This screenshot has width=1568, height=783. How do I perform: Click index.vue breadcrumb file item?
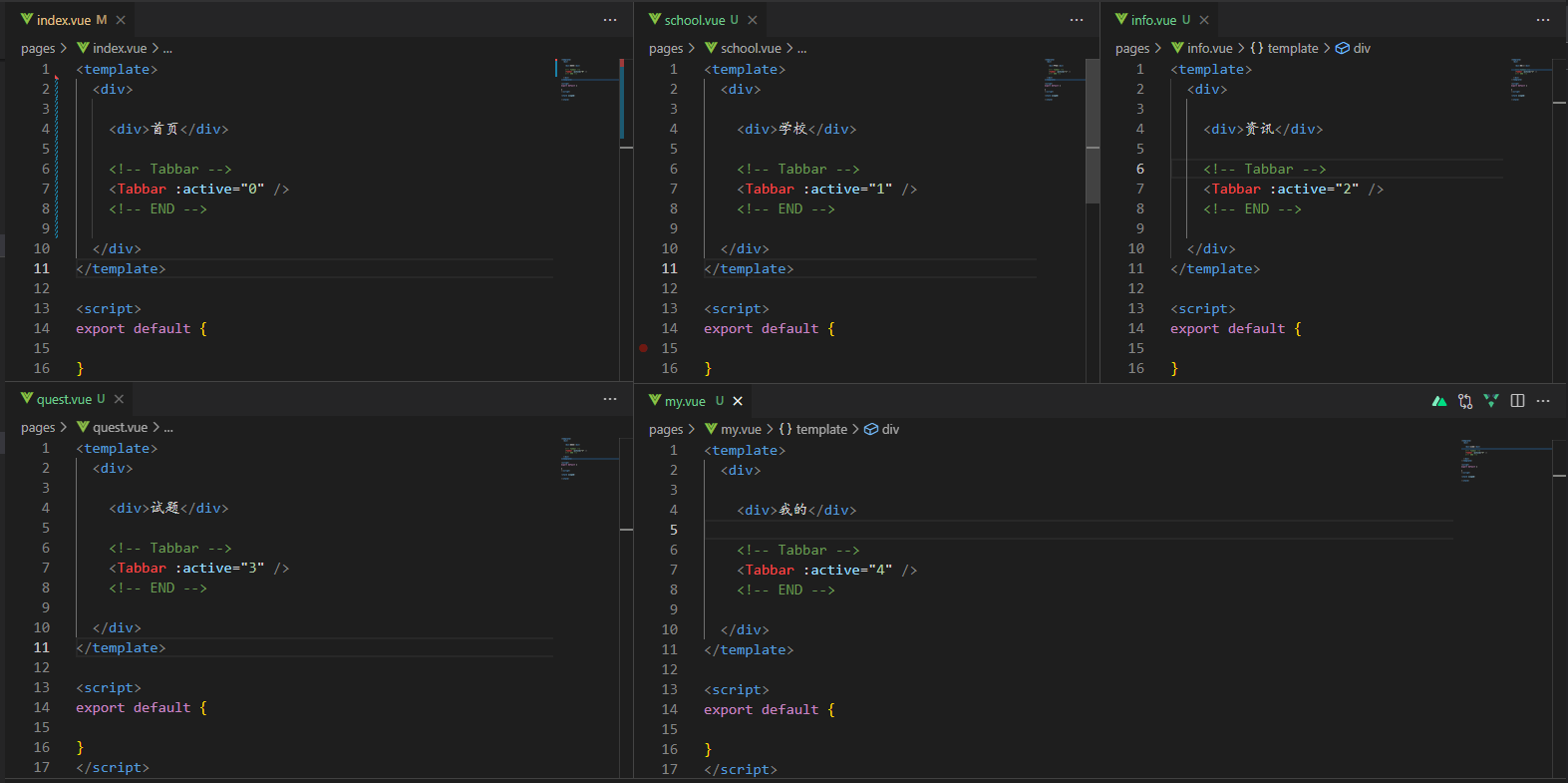pyautogui.click(x=112, y=48)
